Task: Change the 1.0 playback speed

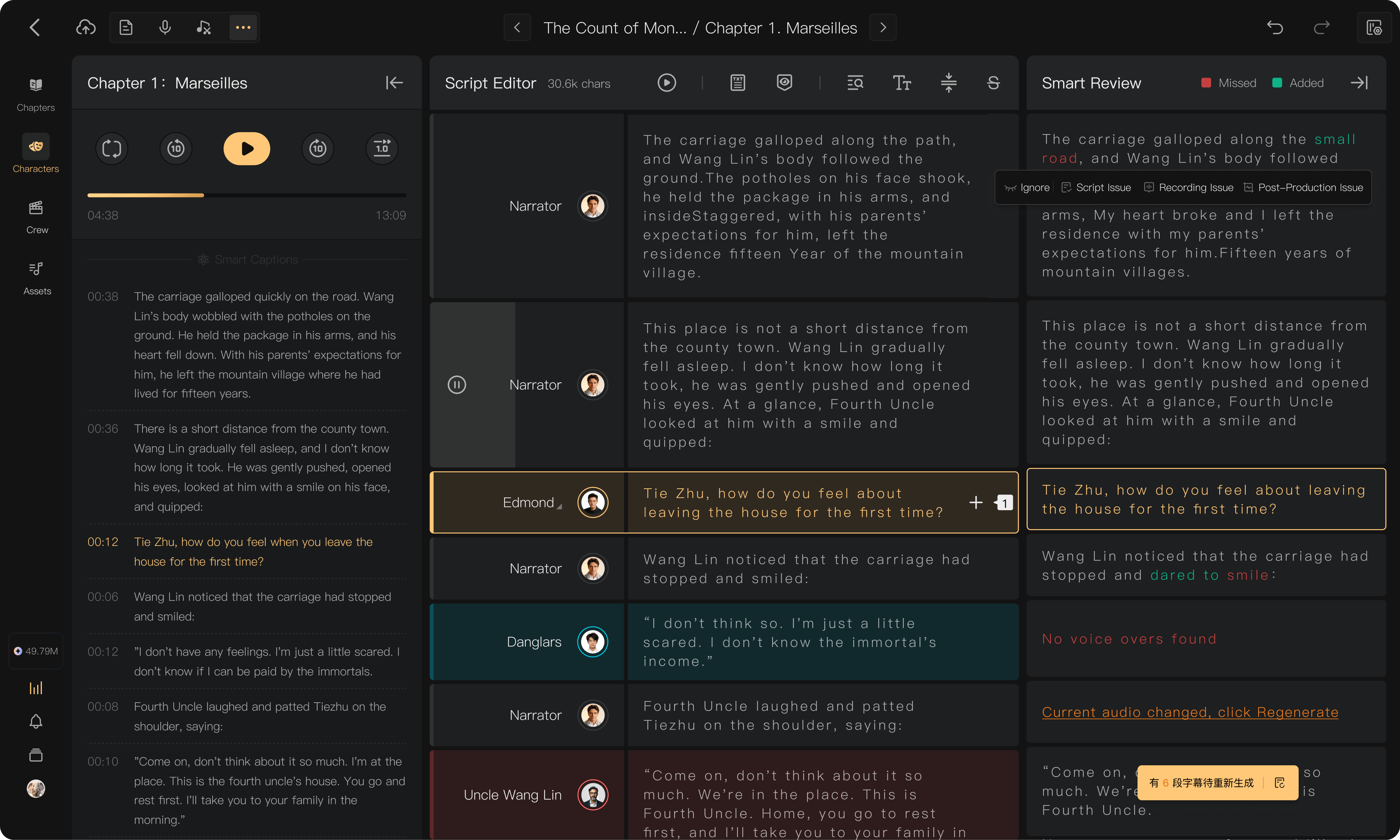Action: (x=382, y=149)
